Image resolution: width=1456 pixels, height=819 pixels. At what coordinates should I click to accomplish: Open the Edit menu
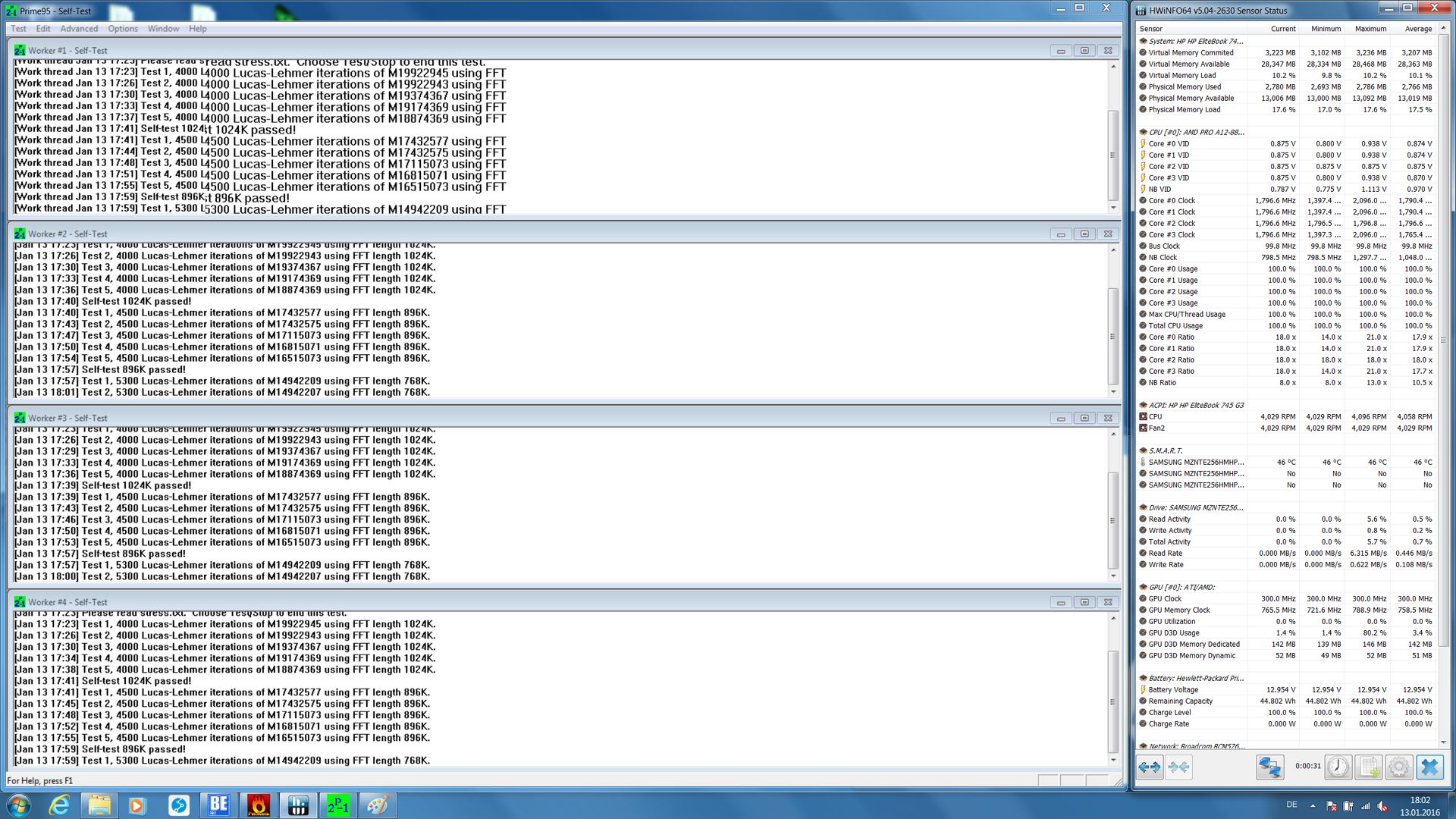43,29
